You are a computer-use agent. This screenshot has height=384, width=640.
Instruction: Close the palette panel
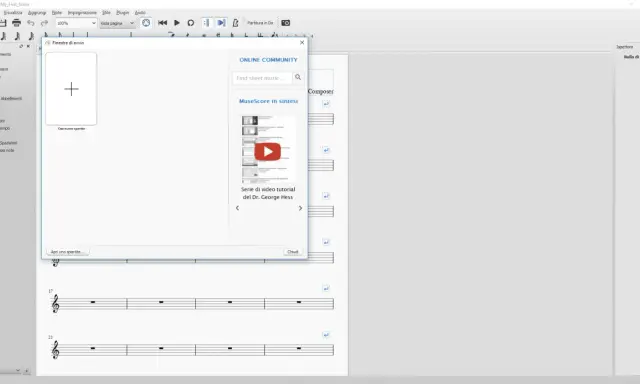coord(28,46)
